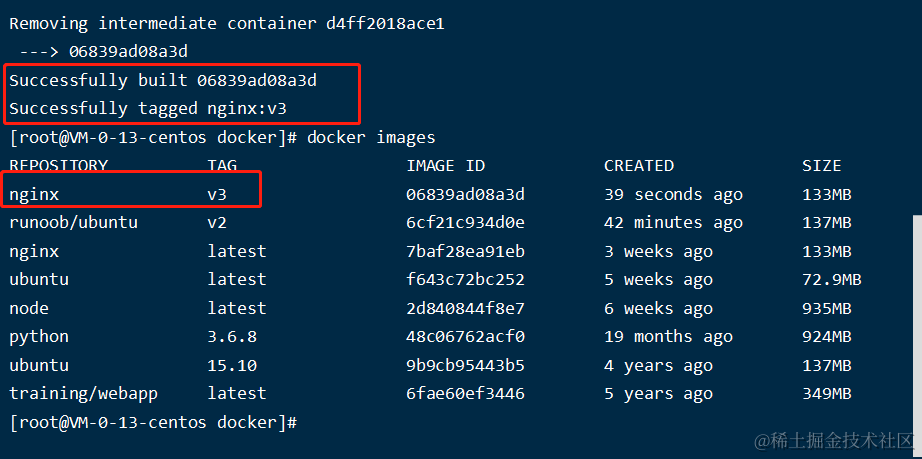The width and height of the screenshot is (922, 459).
Task: Click the last empty shell prompt line
Action: tap(153, 422)
